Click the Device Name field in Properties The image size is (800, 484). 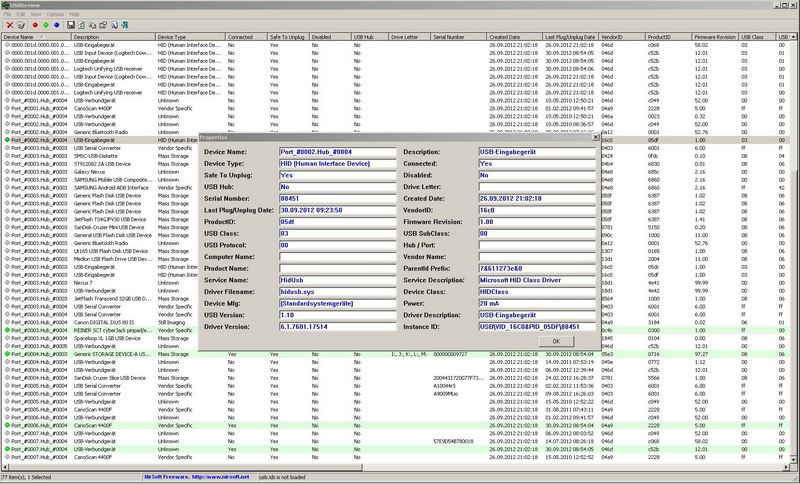point(337,152)
